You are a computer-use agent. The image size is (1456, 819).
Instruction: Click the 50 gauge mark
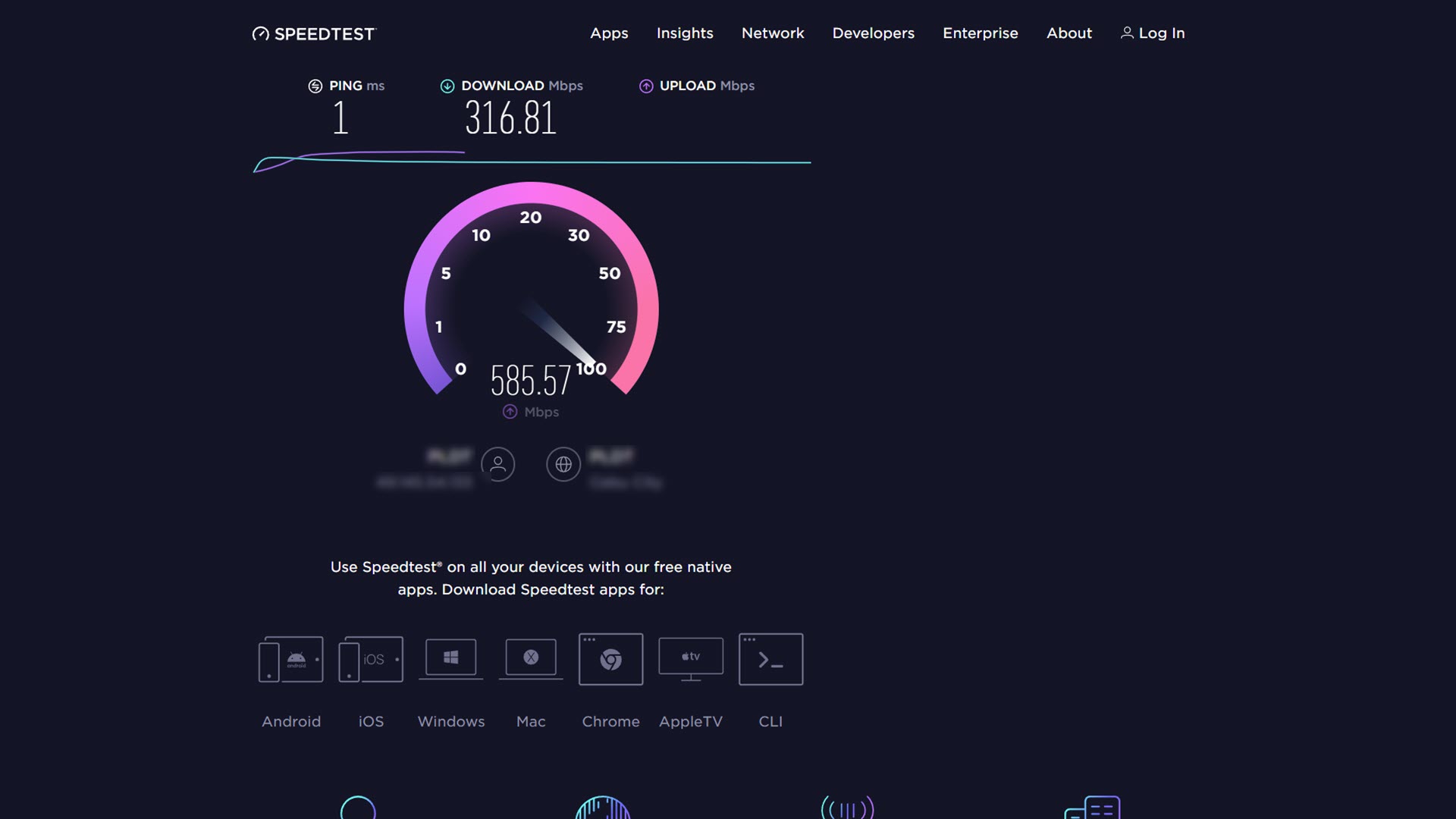610,273
